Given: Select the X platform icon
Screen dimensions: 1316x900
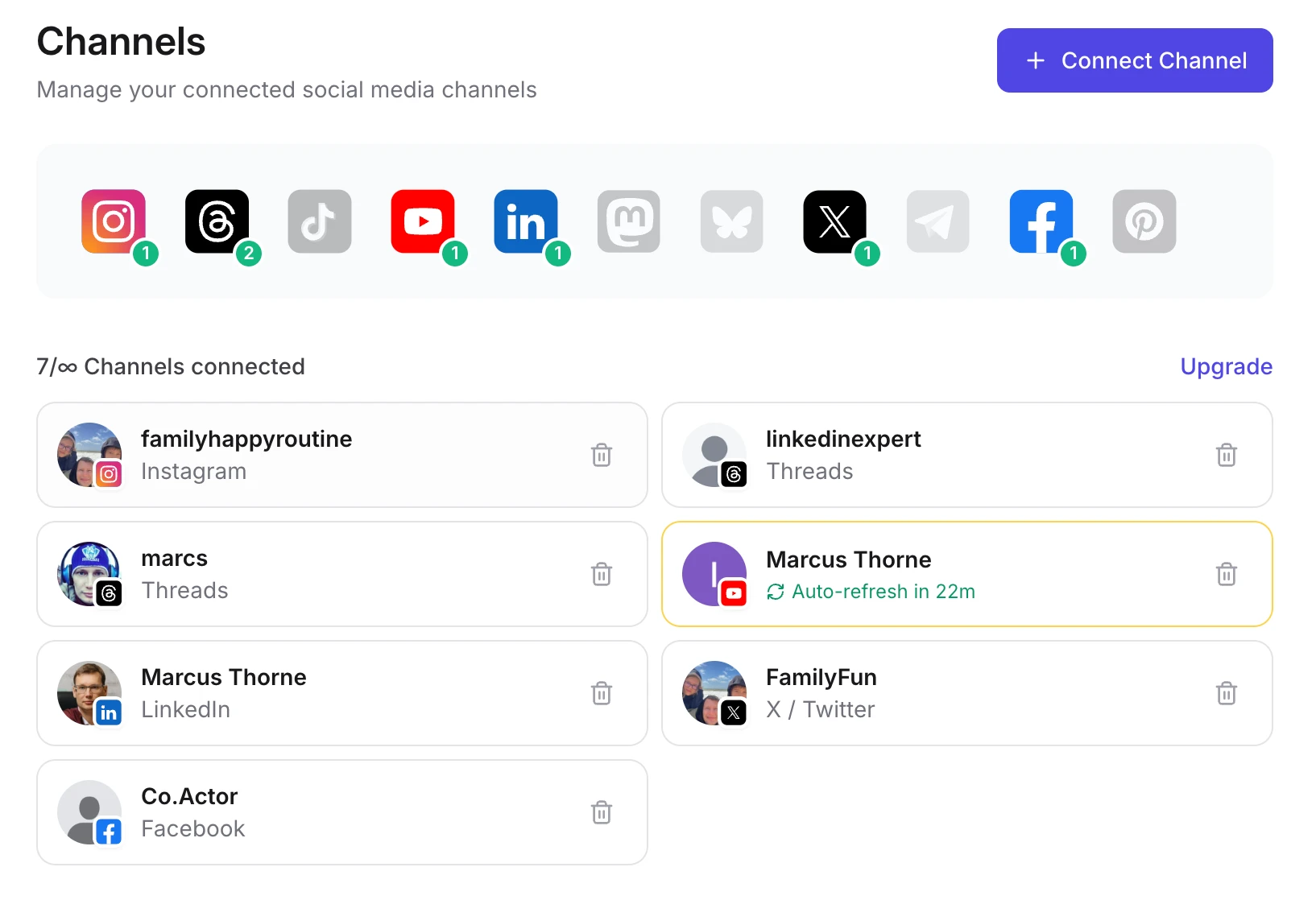Looking at the screenshot, I should pyautogui.click(x=835, y=221).
